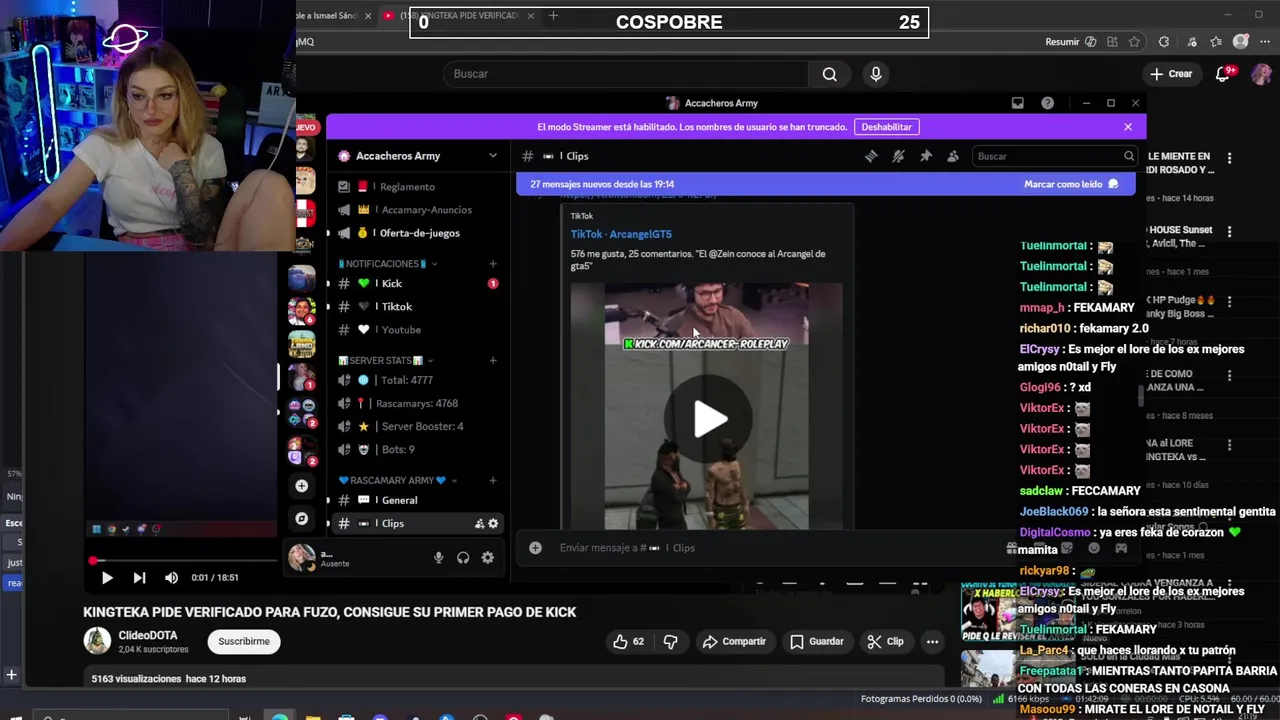Type in Enviar mensaje field

(x=780, y=548)
